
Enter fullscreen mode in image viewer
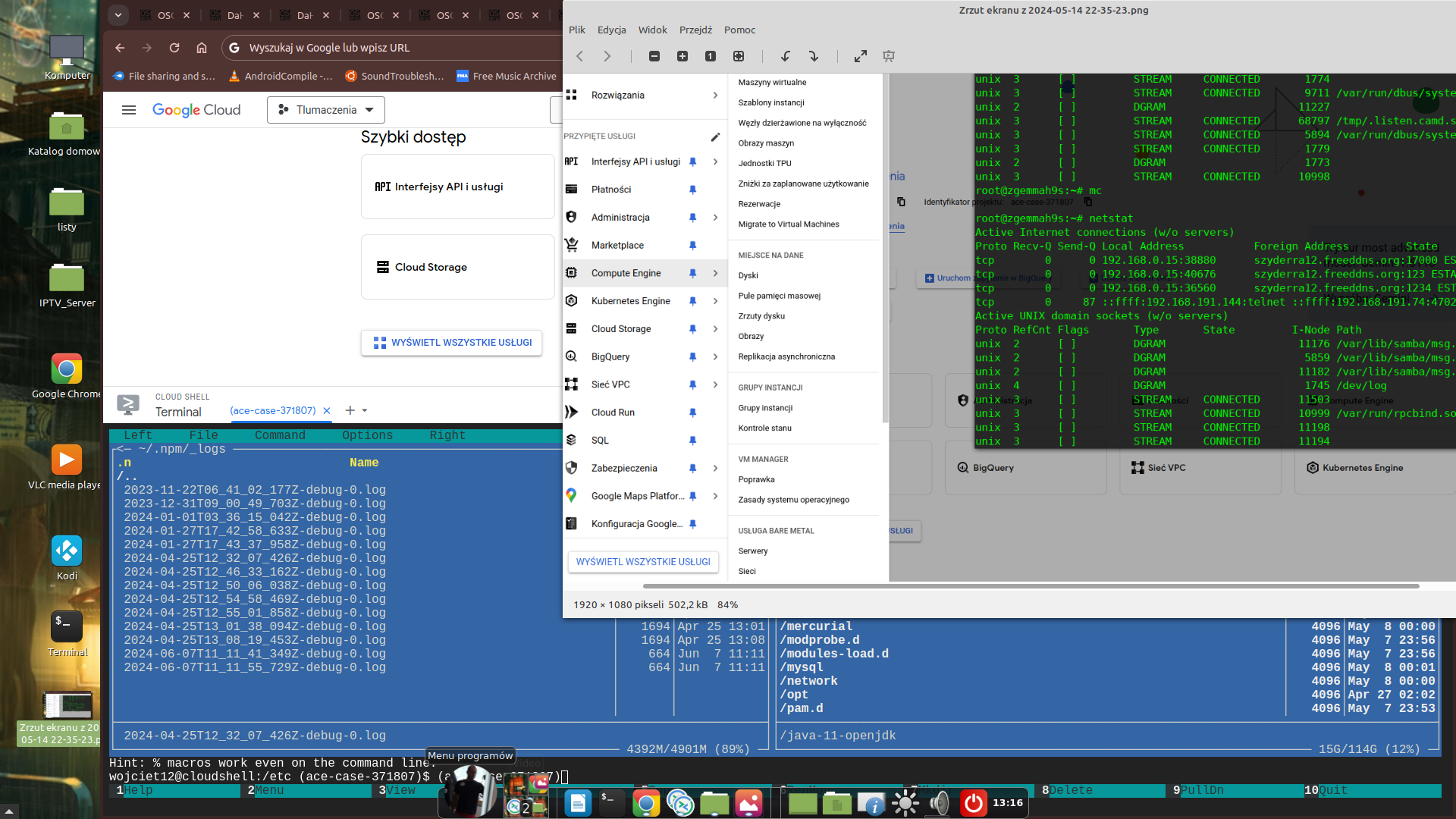point(861,56)
